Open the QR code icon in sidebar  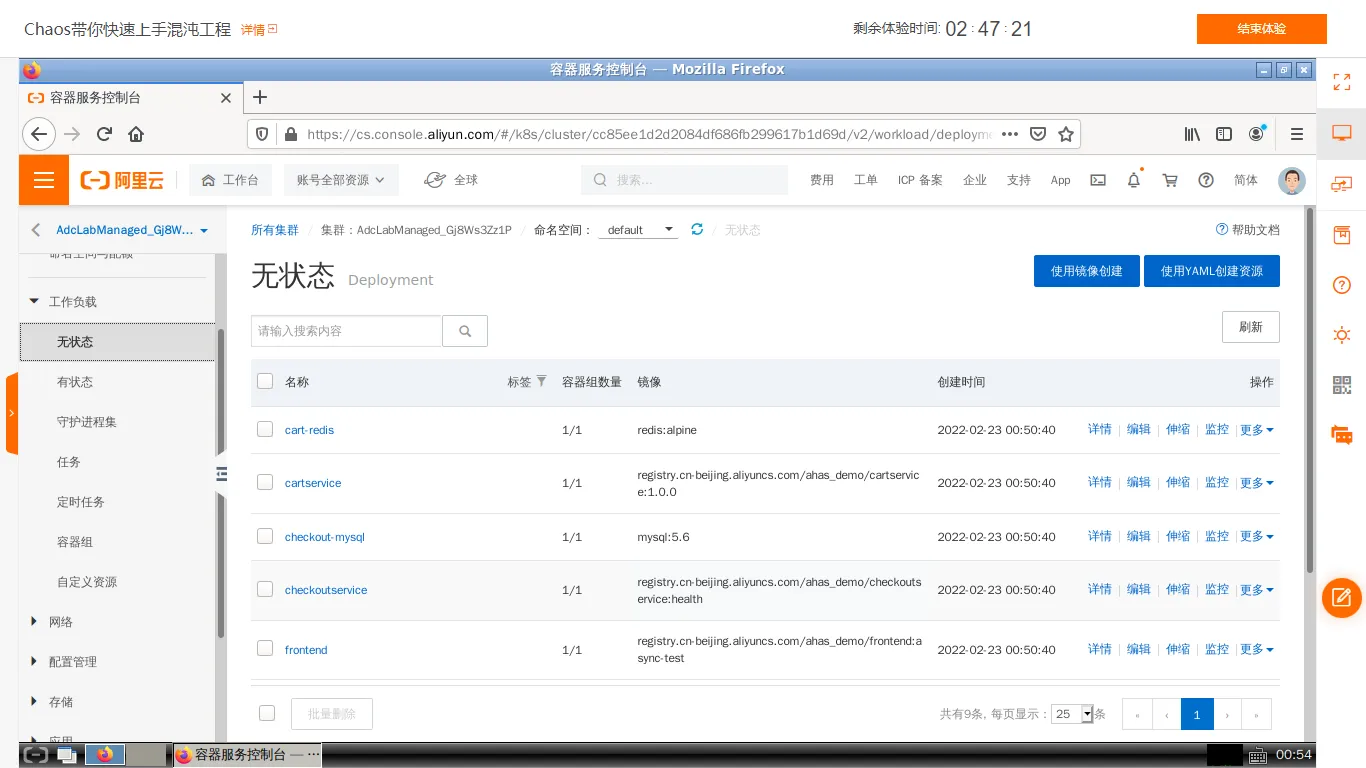(1342, 385)
